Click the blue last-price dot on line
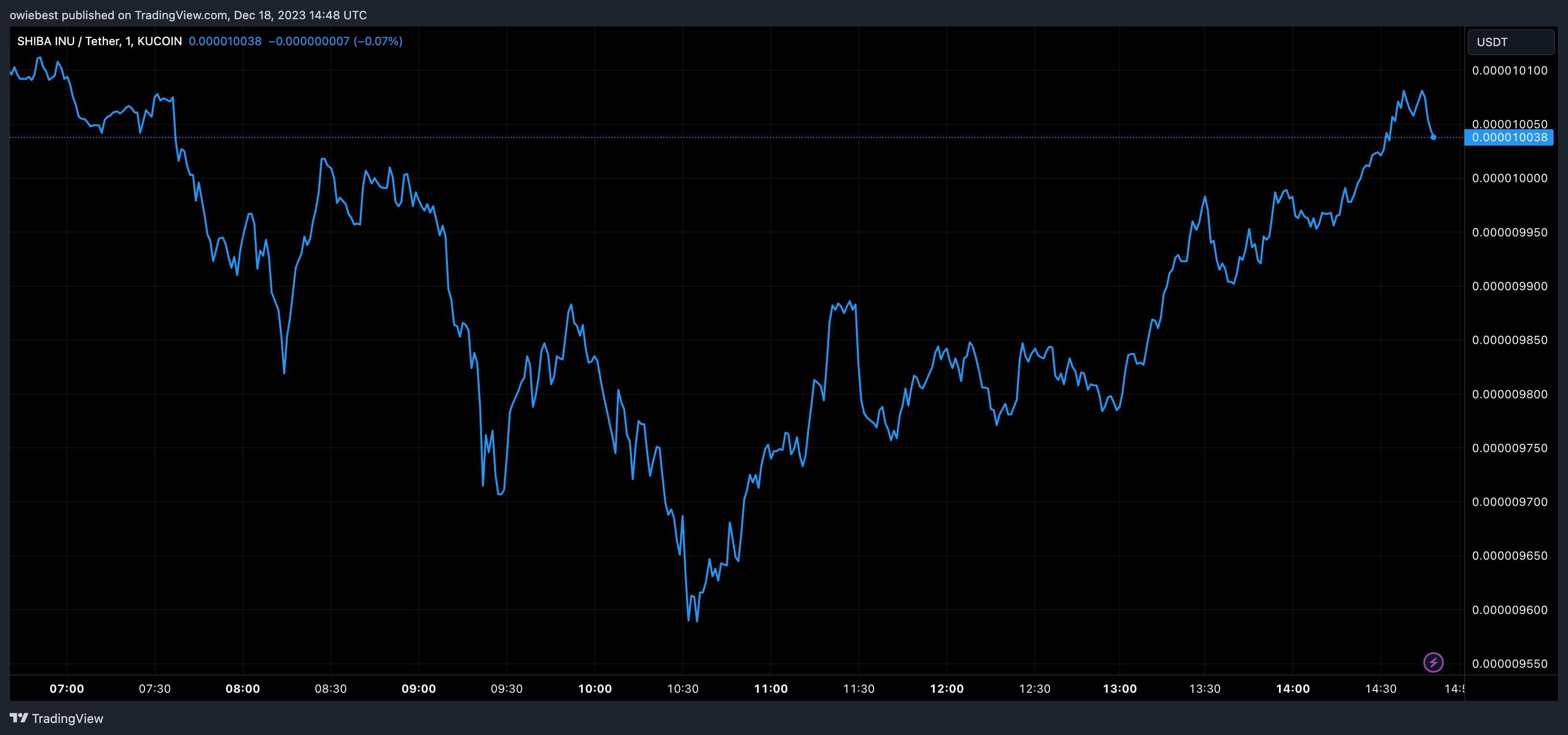1568x735 pixels. click(x=1433, y=137)
